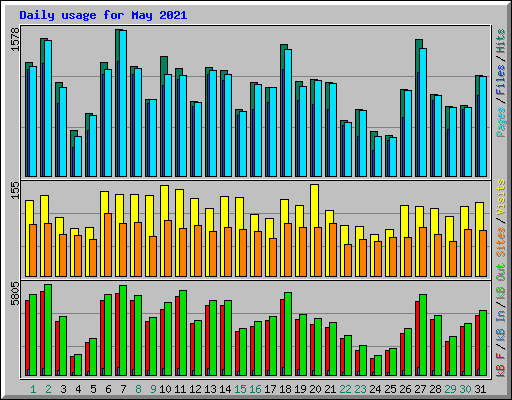Select day label 5 on the x-axis
The height and width of the screenshot is (400, 512).
click(x=93, y=389)
